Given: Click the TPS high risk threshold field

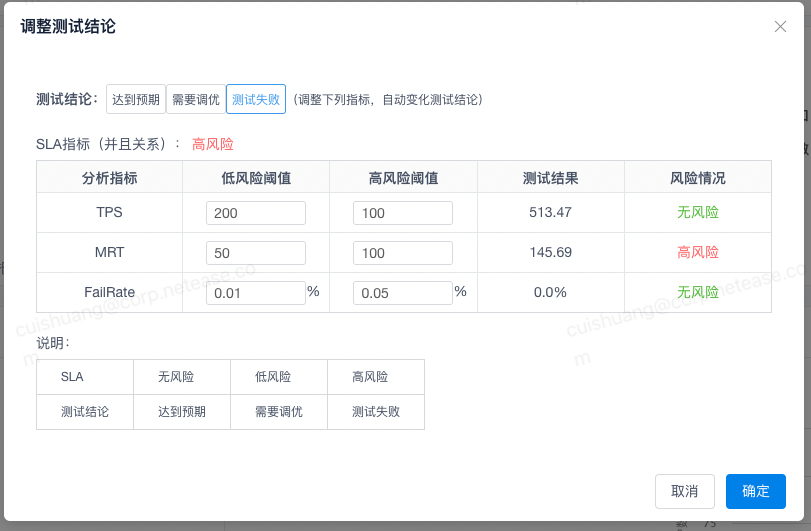Looking at the screenshot, I should pyautogui.click(x=402, y=213).
